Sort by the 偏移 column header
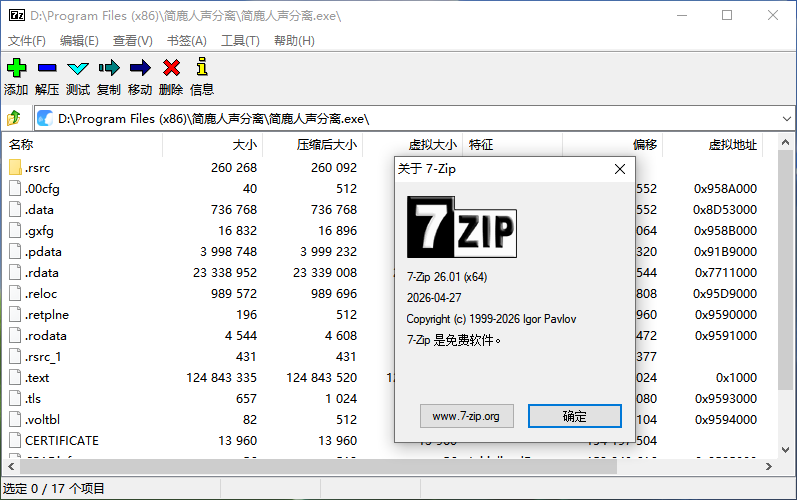Screen dimensions: 797x500 tap(612, 145)
